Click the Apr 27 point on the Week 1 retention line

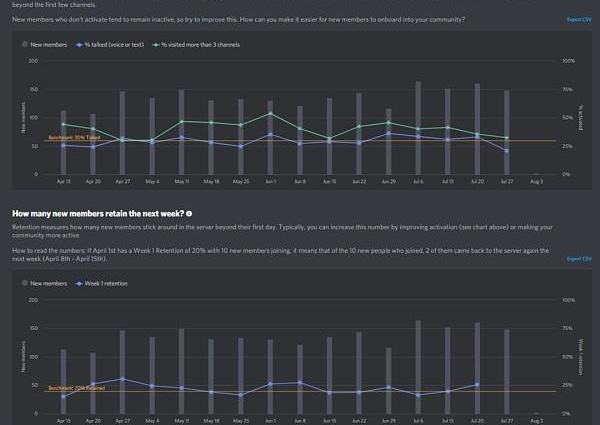pos(122,379)
